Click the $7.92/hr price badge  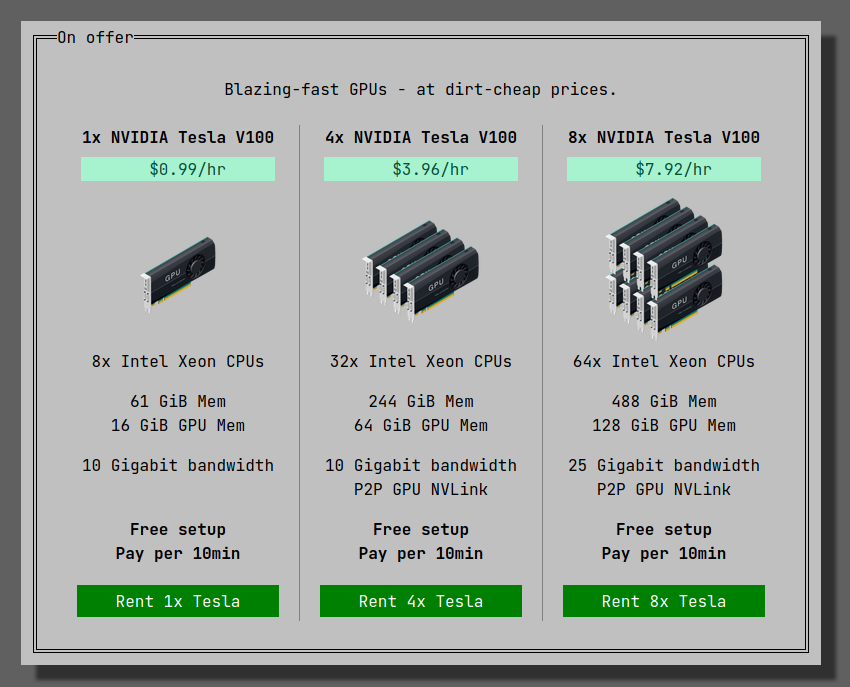coord(664,169)
